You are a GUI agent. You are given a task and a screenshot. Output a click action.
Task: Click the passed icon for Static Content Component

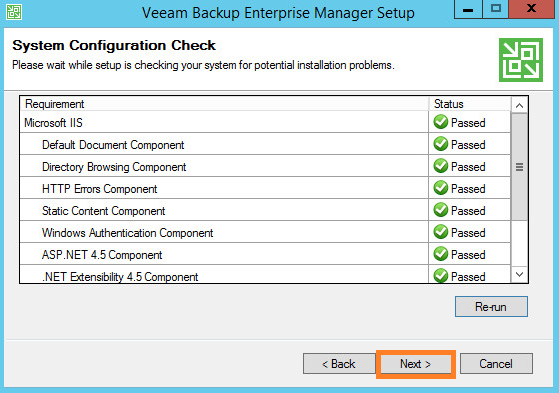tap(441, 210)
